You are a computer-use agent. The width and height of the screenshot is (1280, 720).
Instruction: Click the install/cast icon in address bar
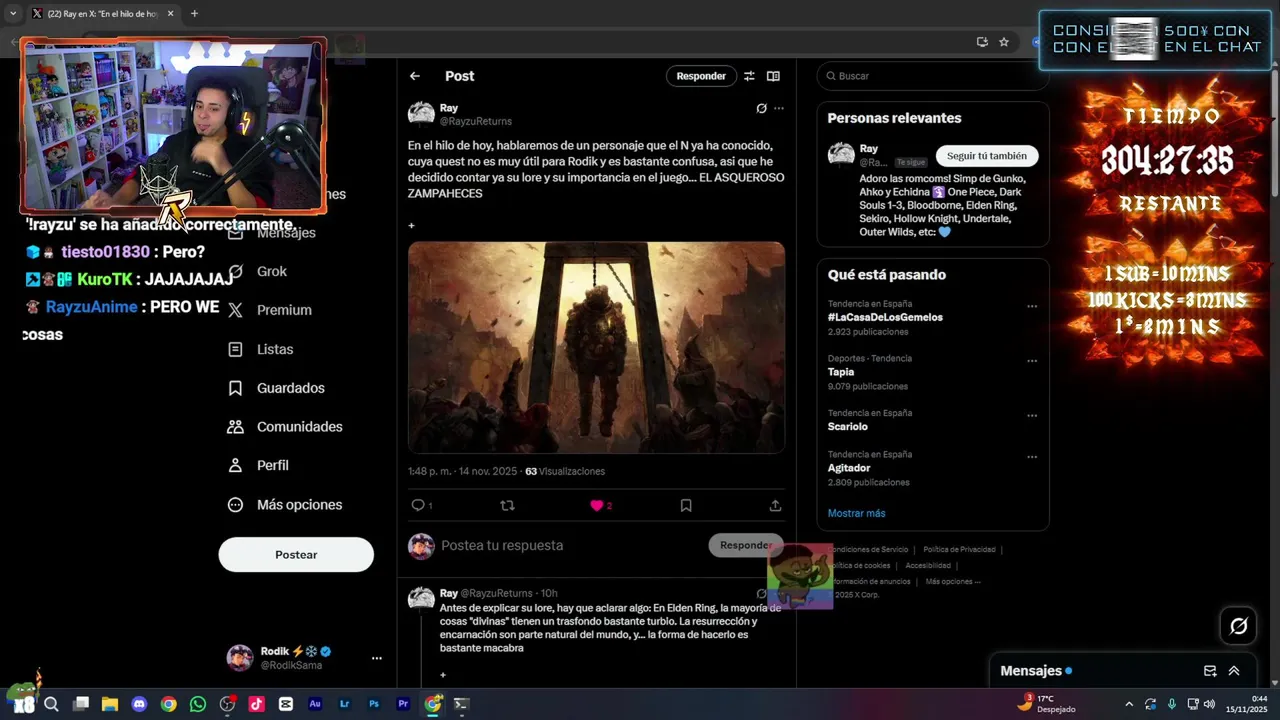pyautogui.click(x=982, y=42)
